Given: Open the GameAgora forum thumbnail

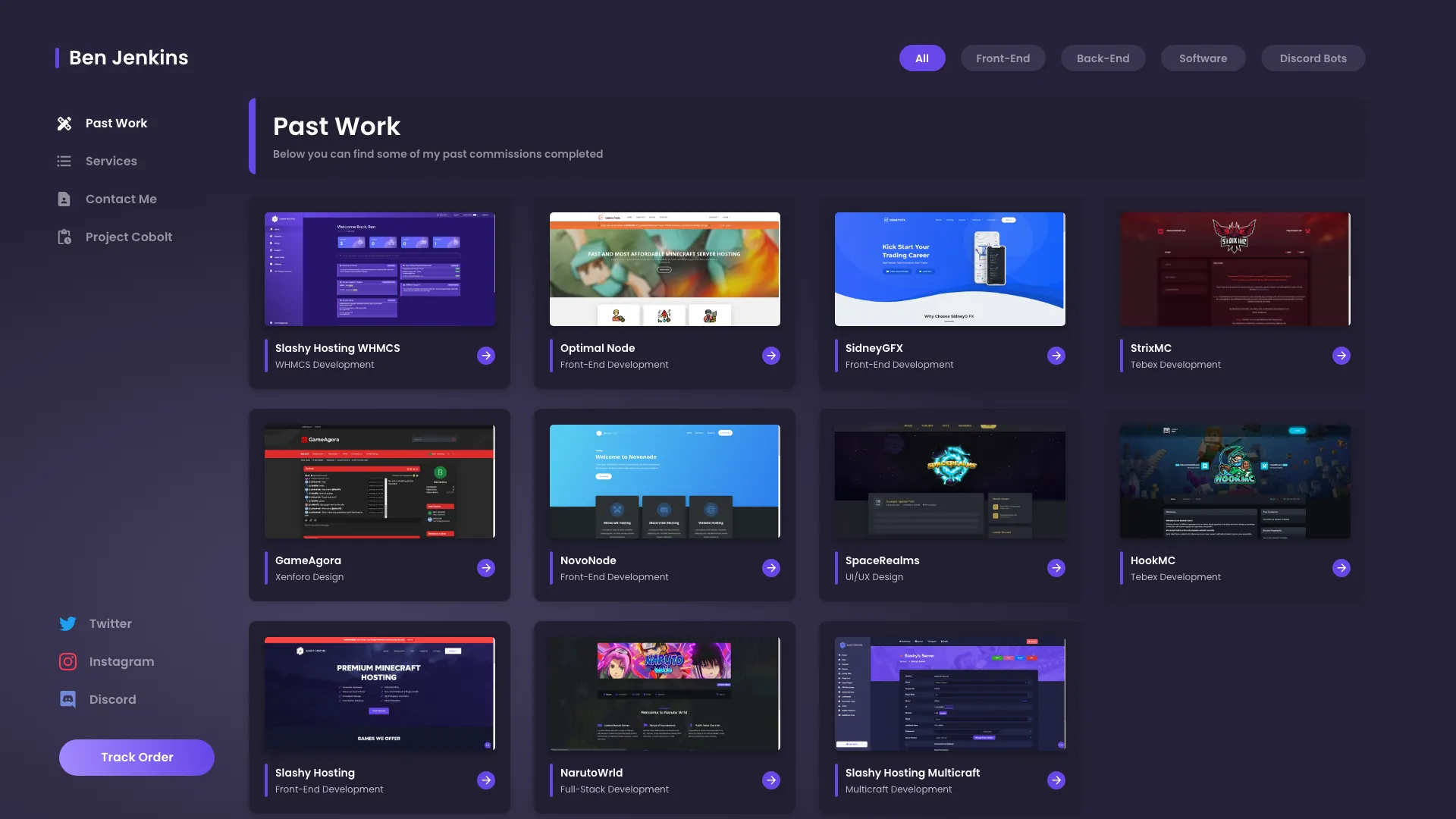Looking at the screenshot, I should pos(380,482).
